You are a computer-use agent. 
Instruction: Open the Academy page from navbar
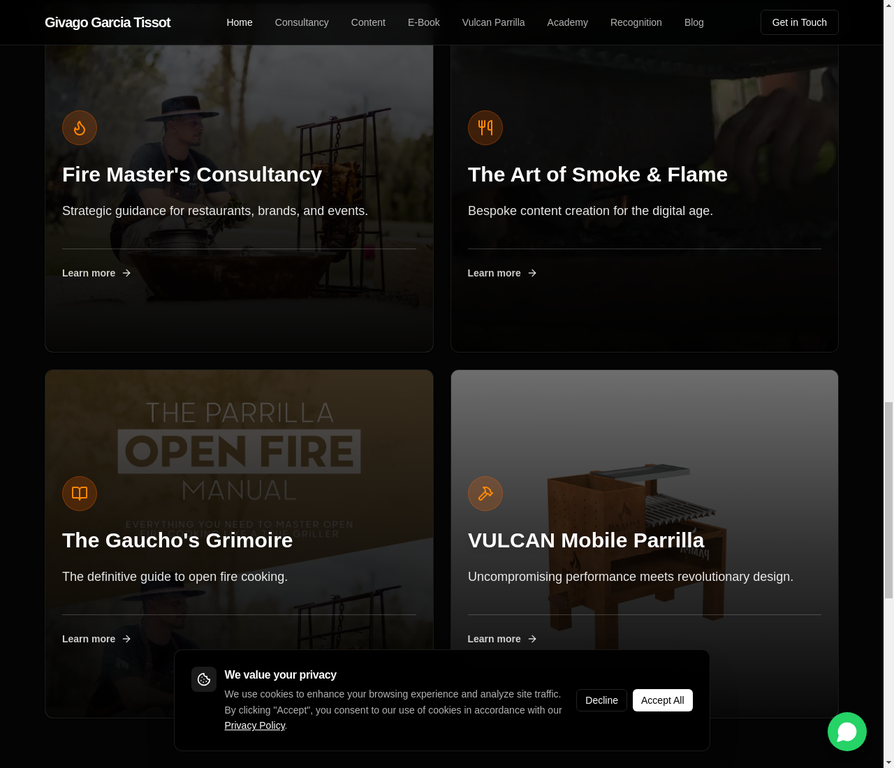point(567,22)
